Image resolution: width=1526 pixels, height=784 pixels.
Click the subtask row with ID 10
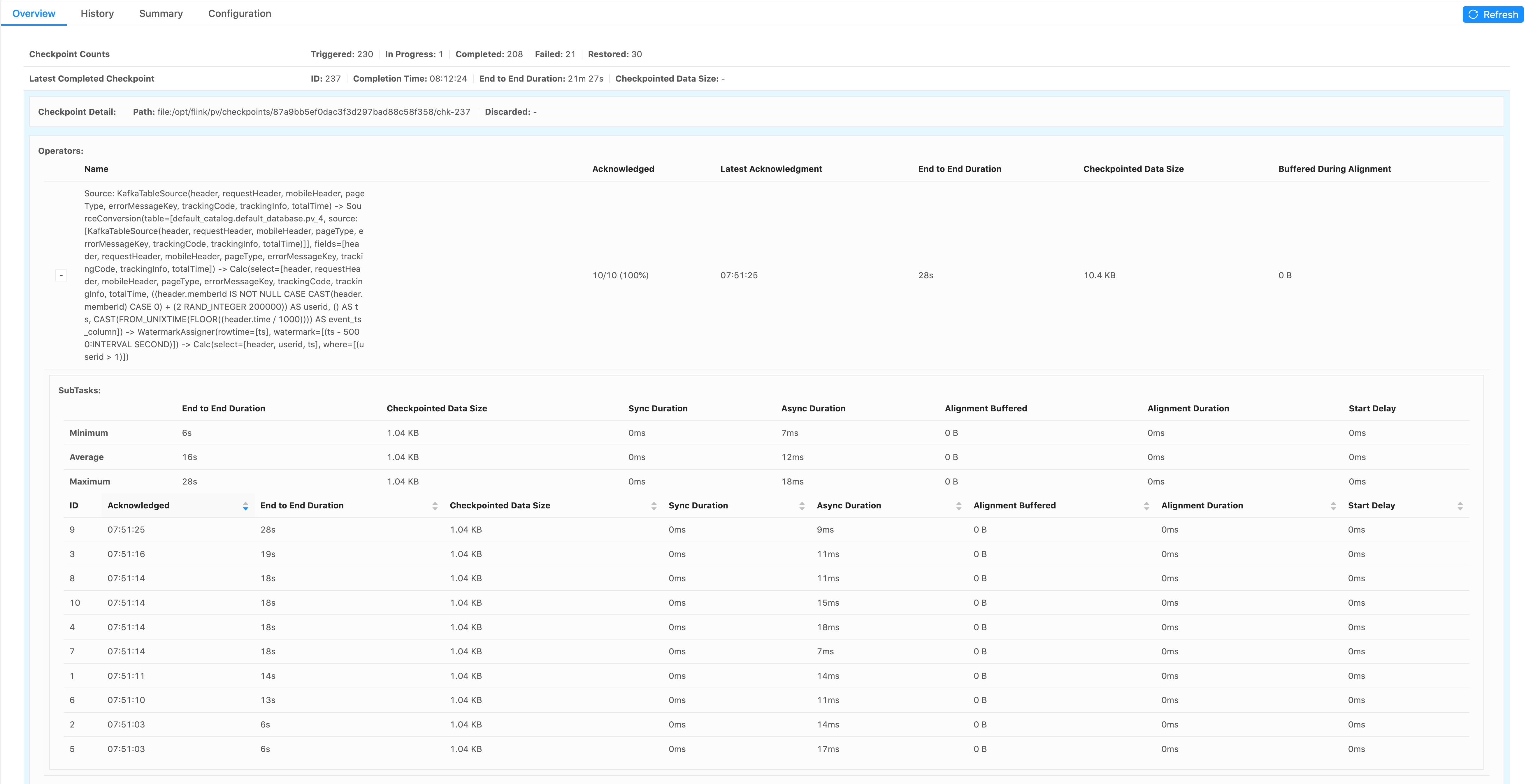click(75, 603)
